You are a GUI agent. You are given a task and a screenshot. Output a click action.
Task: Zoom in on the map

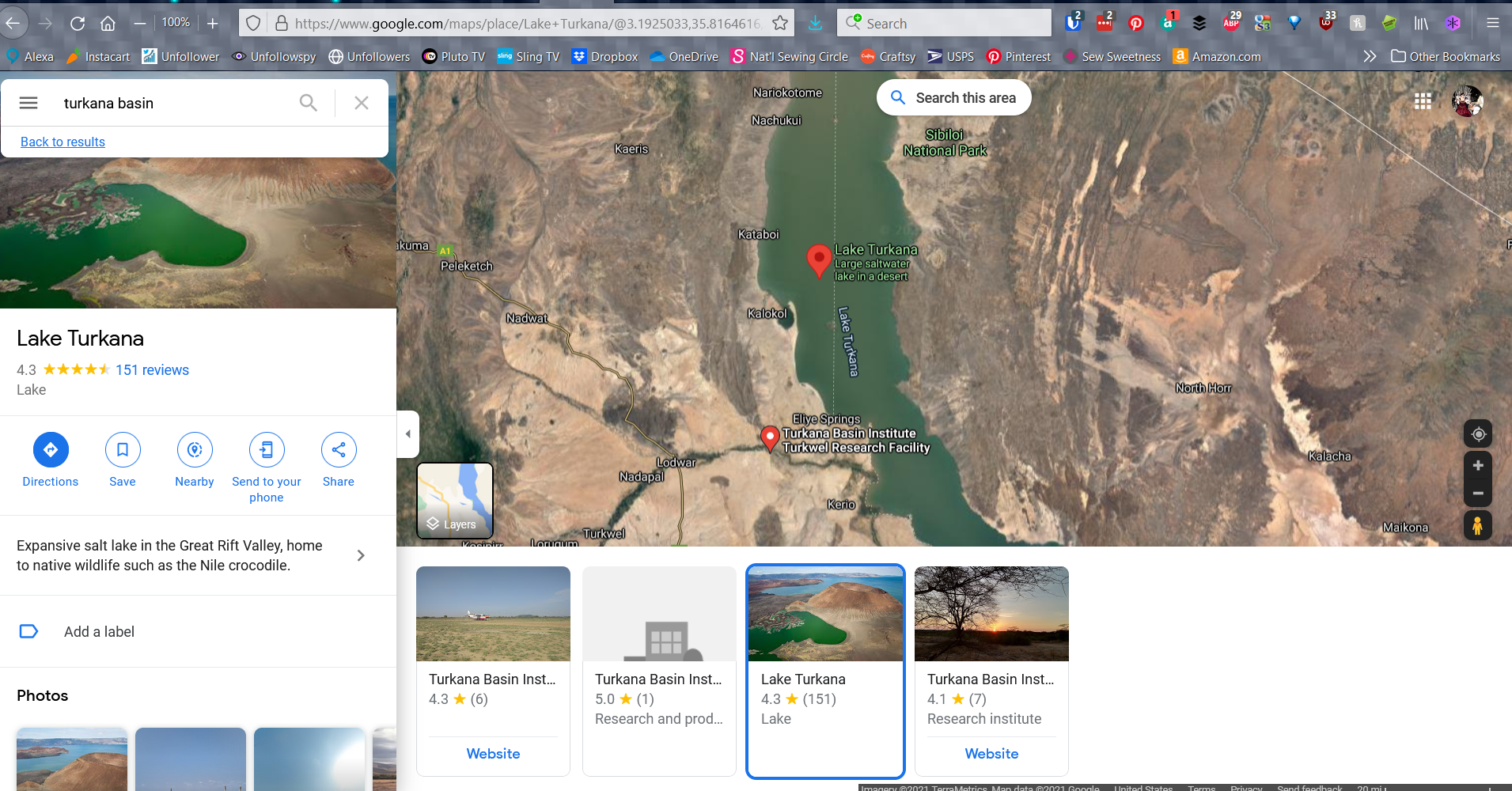point(1478,466)
